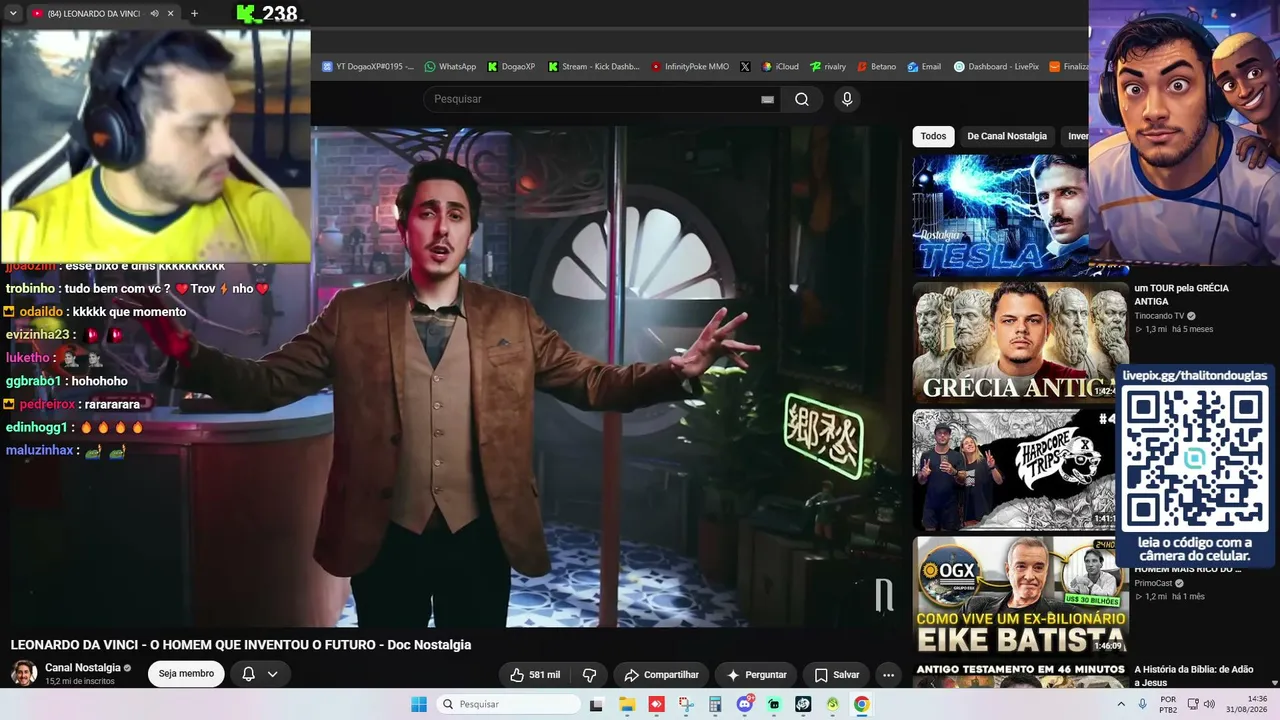
Task: Open the rivalry bookmark
Action: [x=828, y=67]
